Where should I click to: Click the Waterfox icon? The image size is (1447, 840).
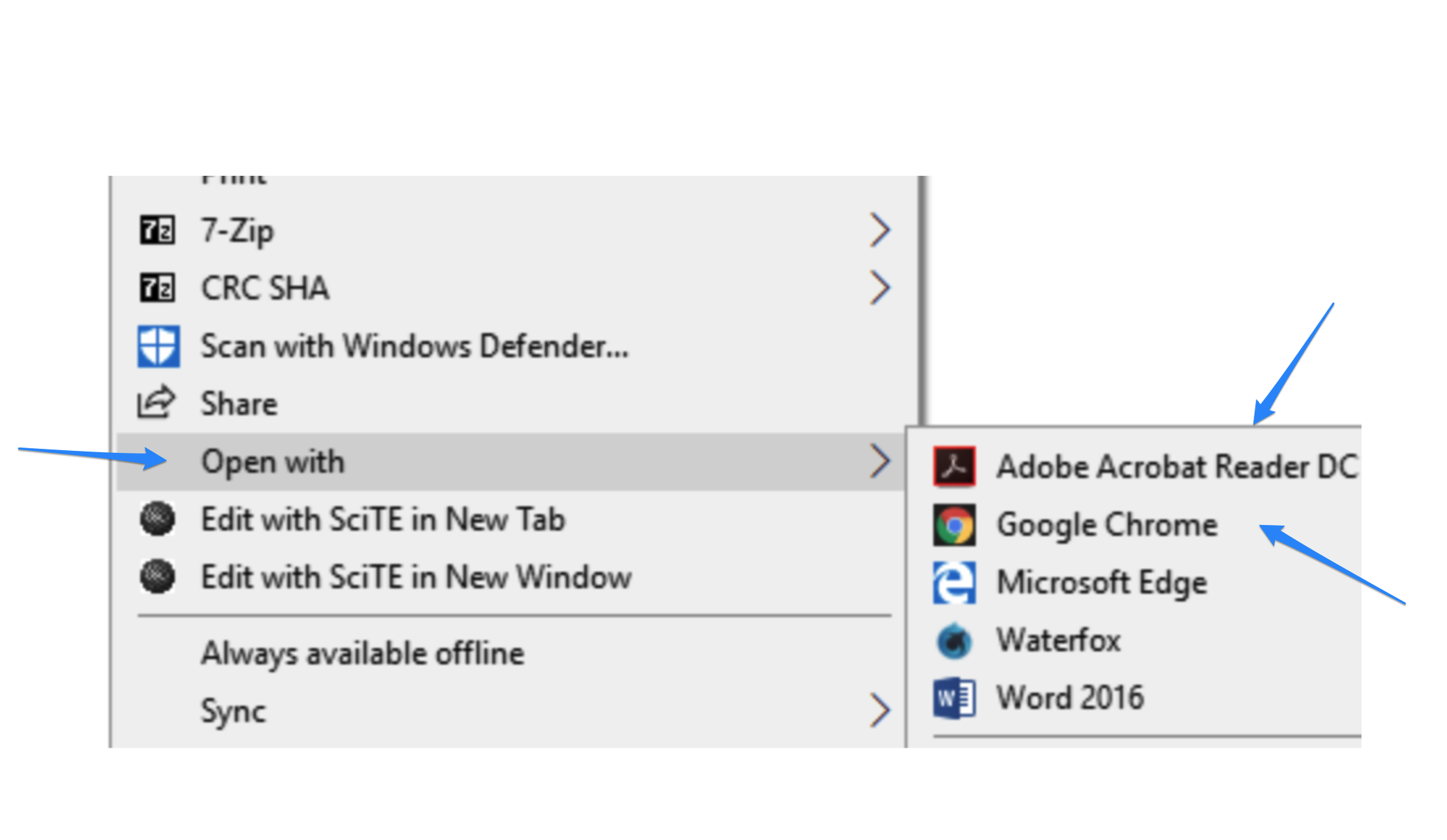tap(954, 640)
